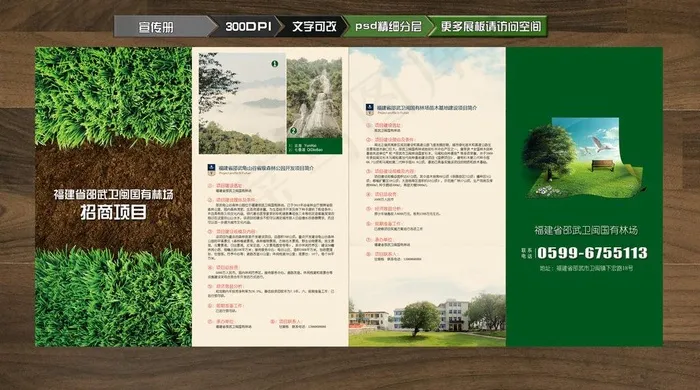Click 经济效益分析 heading in nursery base panel

click(x=388, y=209)
